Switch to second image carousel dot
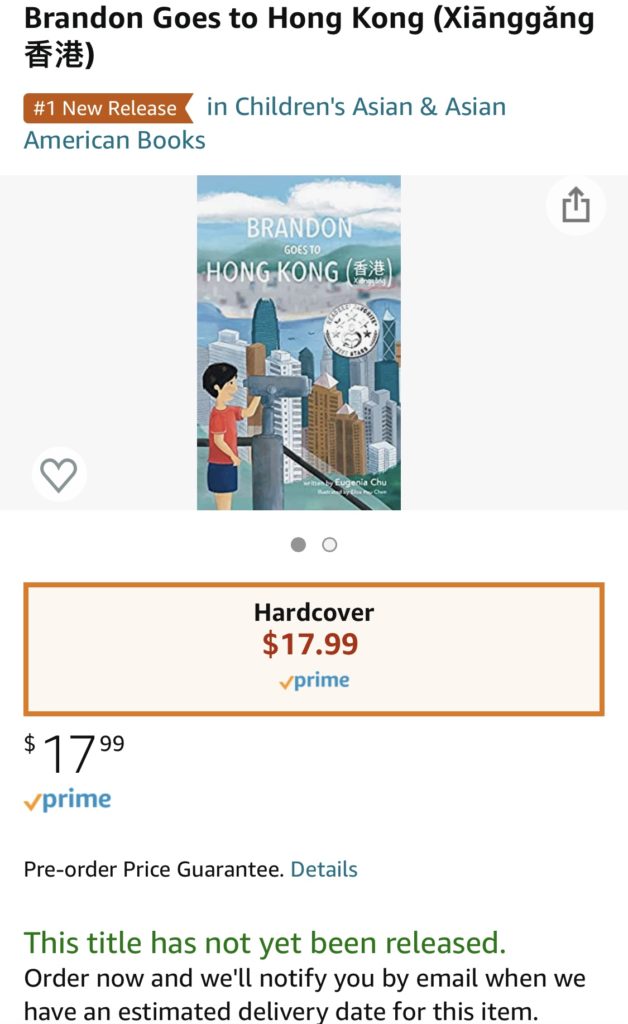 pyautogui.click(x=330, y=545)
